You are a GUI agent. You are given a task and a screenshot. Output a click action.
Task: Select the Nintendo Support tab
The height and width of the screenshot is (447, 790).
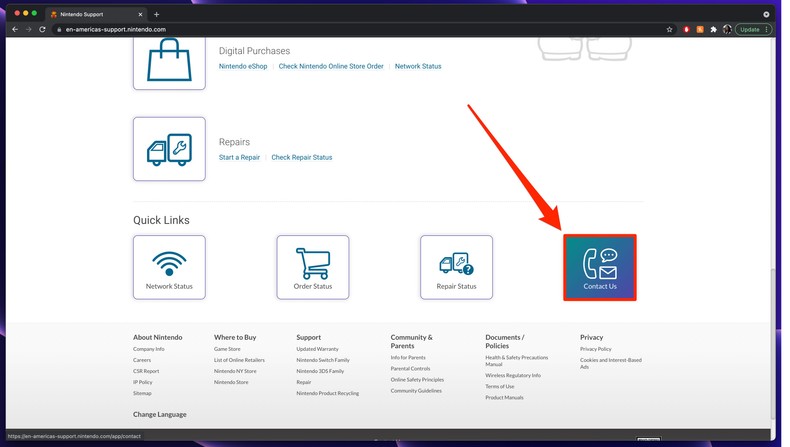pos(95,14)
